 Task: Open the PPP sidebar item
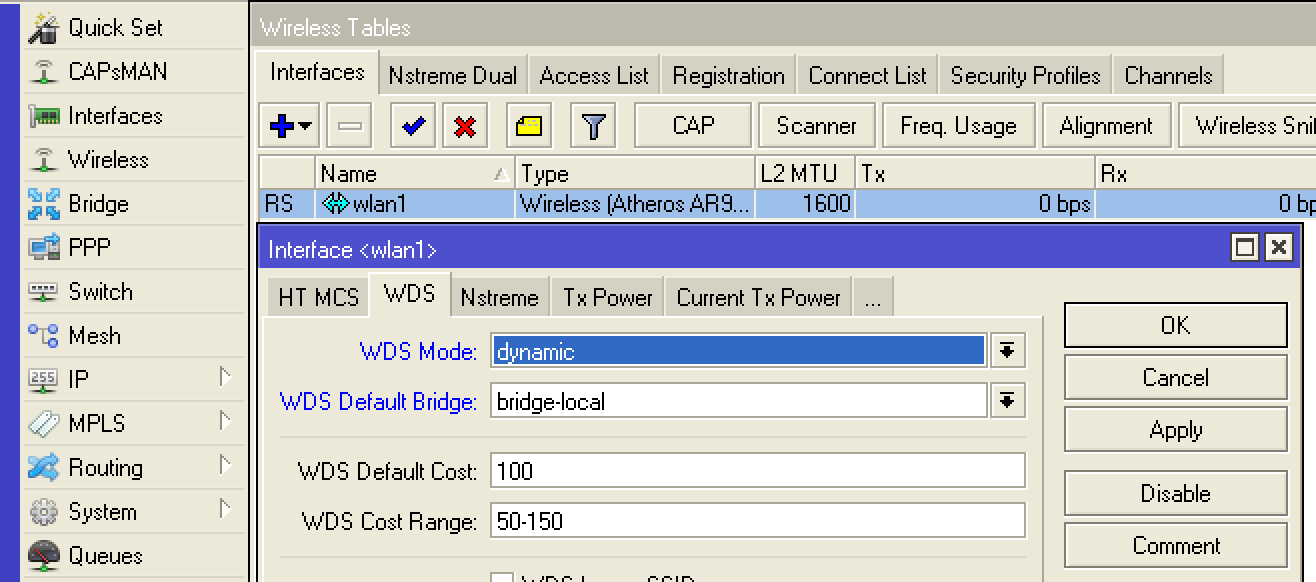(133, 248)
